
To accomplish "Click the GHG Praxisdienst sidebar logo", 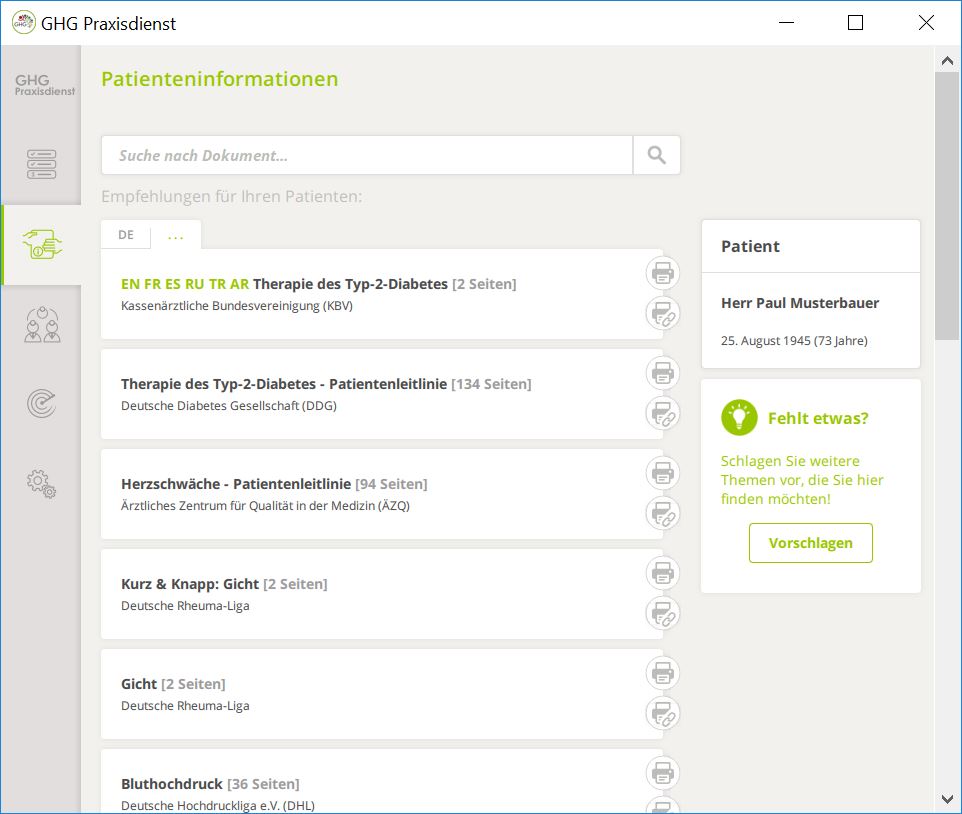I will coord(44,85).
